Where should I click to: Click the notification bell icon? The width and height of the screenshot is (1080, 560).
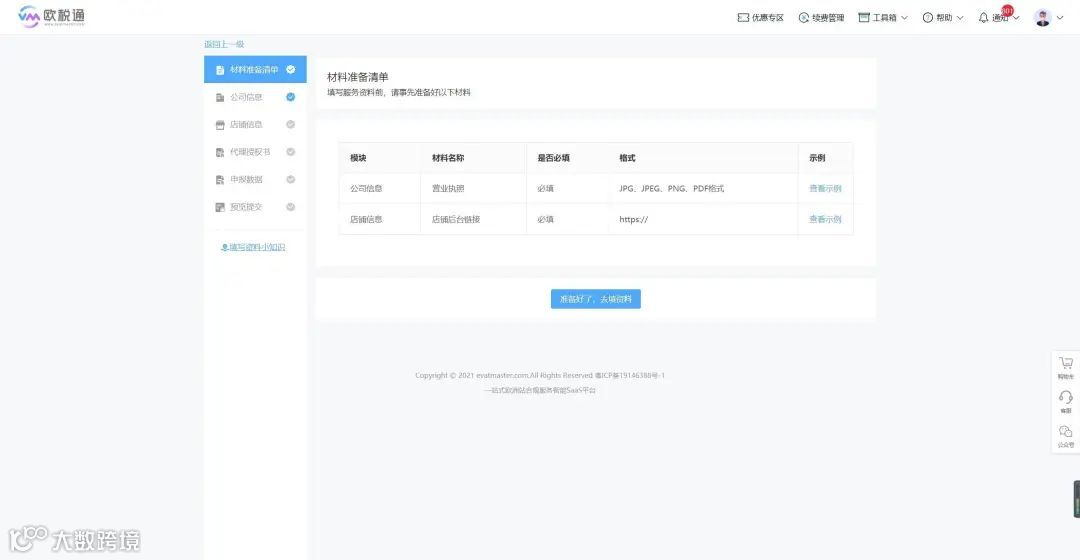[984, 17]
